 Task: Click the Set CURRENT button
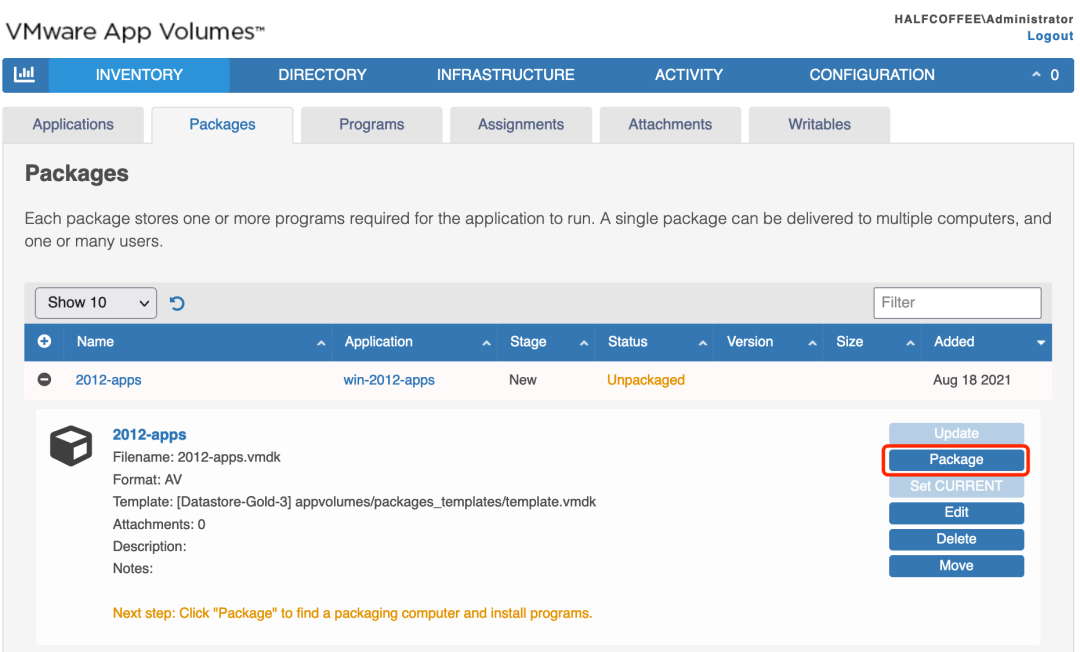pyautogui.click(x=956, y=486)
